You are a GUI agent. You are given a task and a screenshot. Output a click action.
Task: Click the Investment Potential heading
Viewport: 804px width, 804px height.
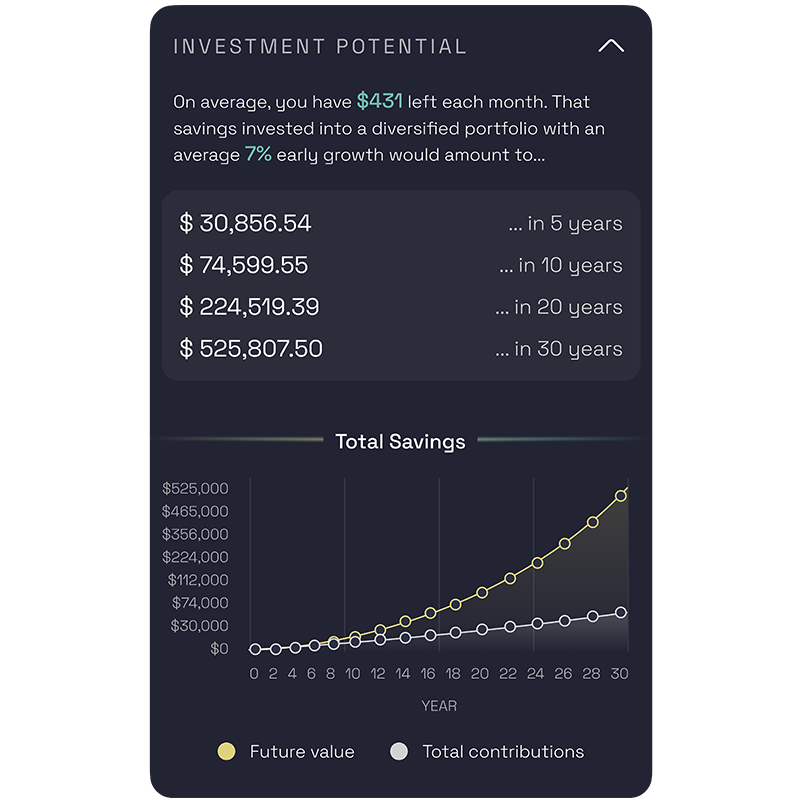pos(320,47)
